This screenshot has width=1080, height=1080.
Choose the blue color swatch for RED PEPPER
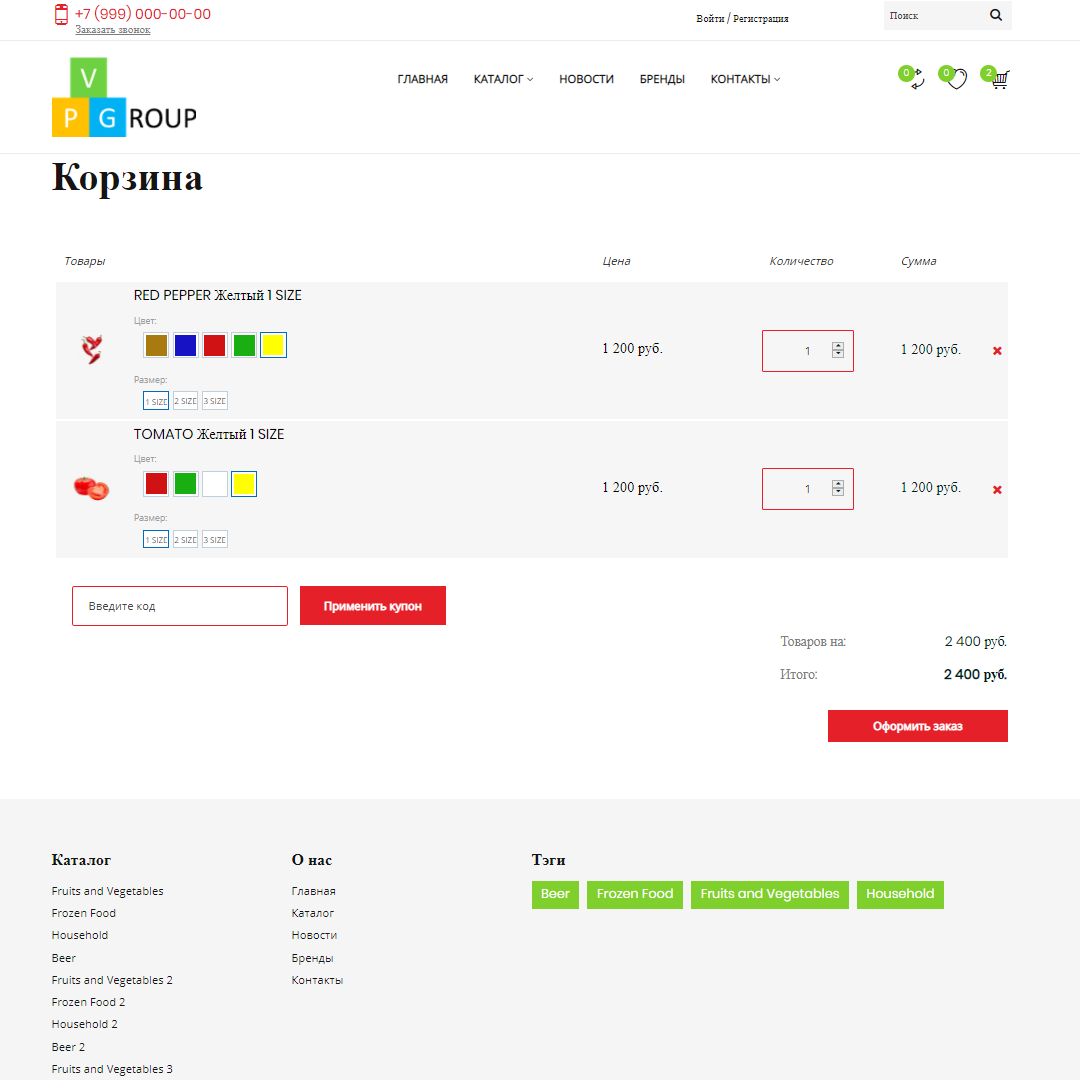coord(185,346)
